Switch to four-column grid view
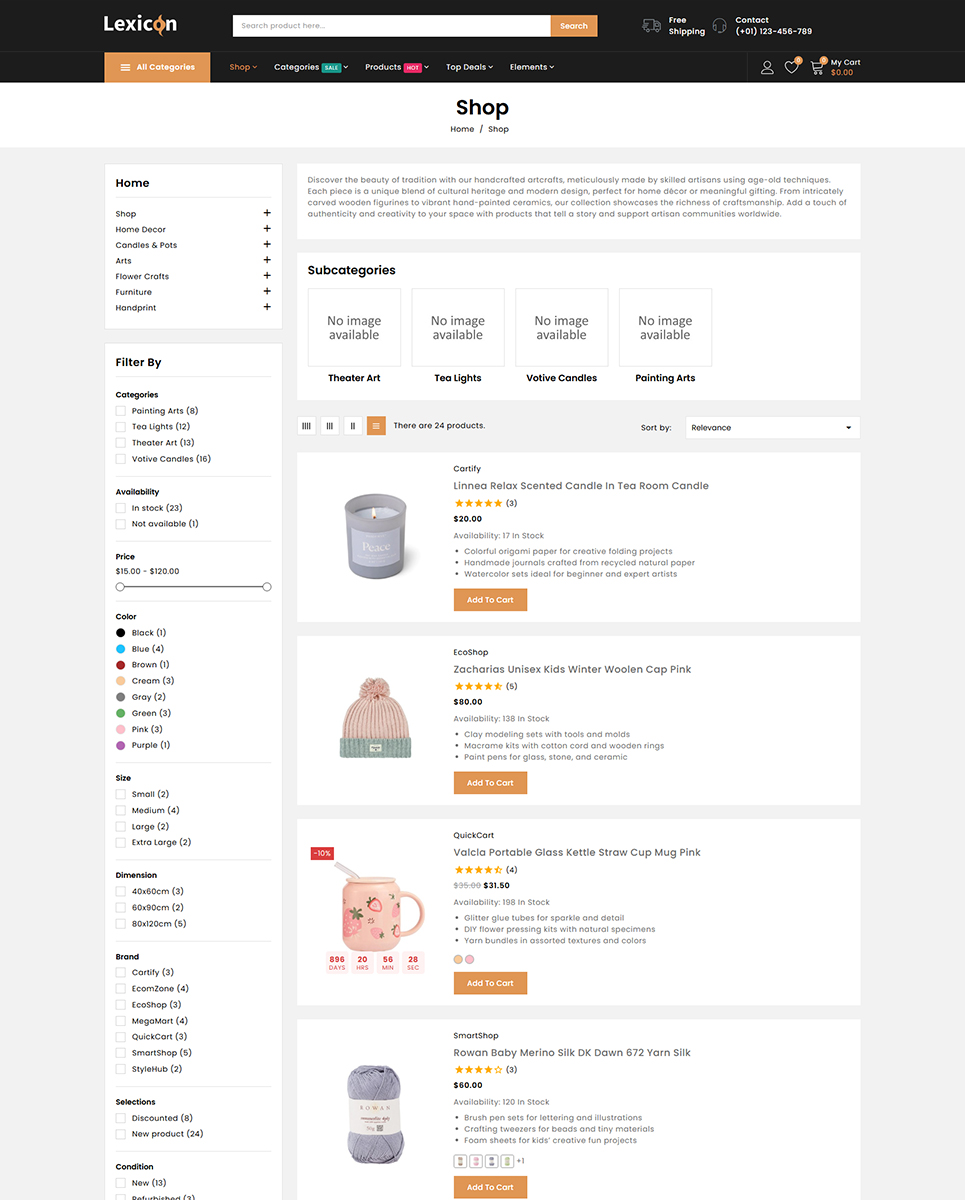Screen dimensions: 965x1200 [306, 426]
